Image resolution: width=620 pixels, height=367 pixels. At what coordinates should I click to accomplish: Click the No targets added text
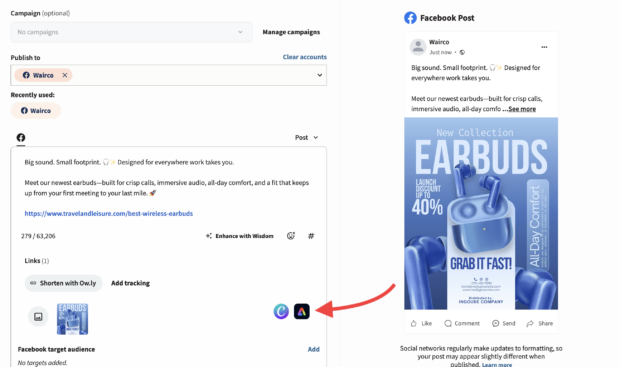click(x=43, y=363)
